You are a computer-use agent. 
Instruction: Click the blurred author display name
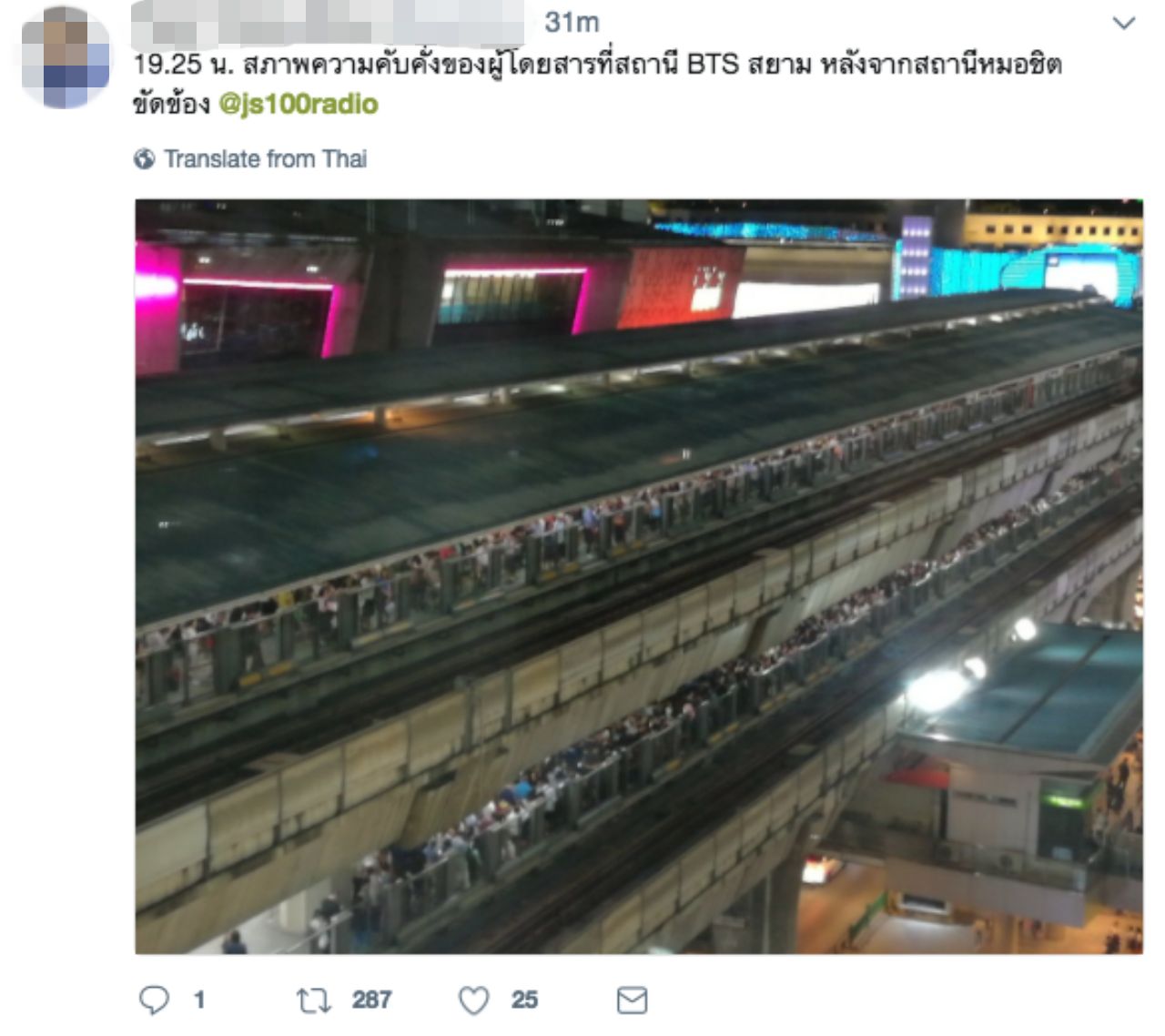tap(328, 23)
